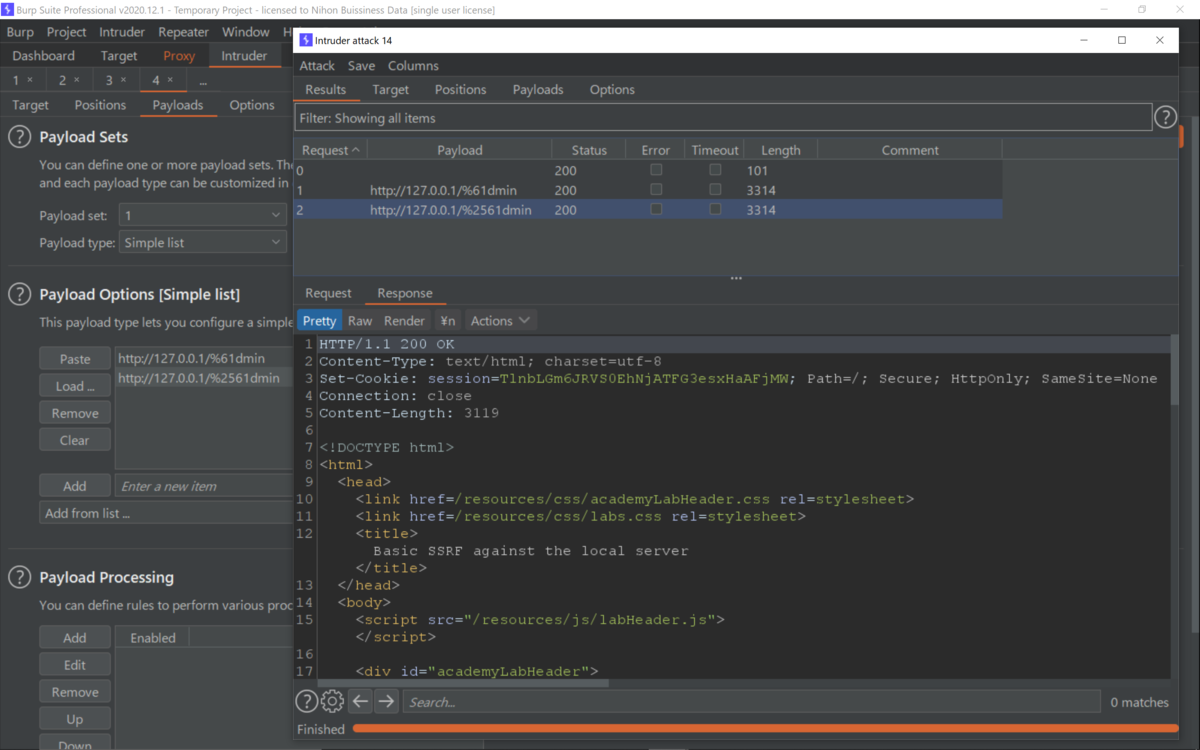Screen dimensions: 1200x750
Task: Open the Proxy tab in Burp
Action: tap(179, 56)
